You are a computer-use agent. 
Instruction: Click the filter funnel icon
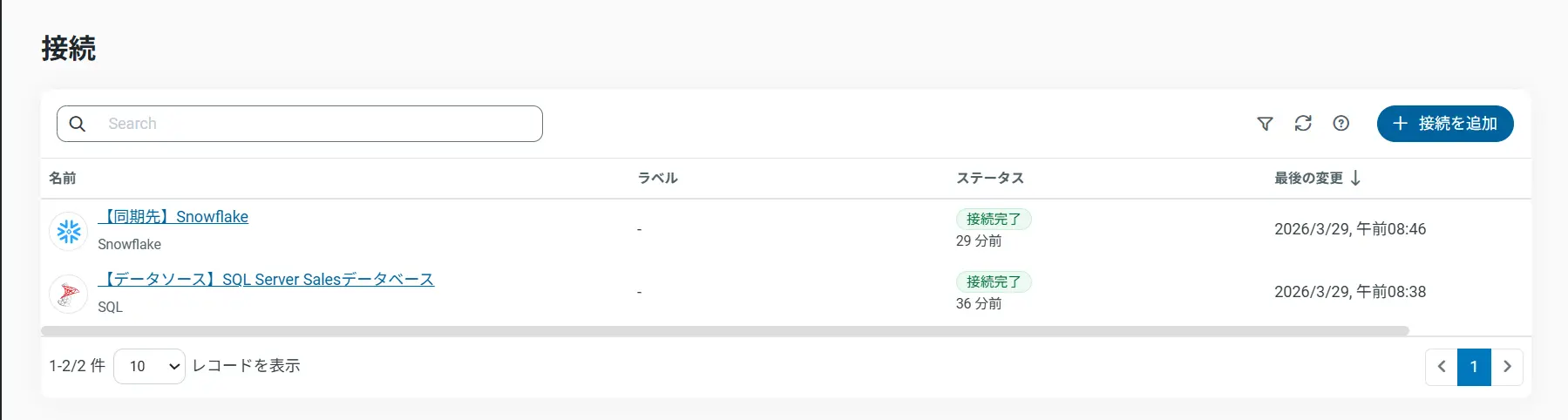[x=1265, y=124]
